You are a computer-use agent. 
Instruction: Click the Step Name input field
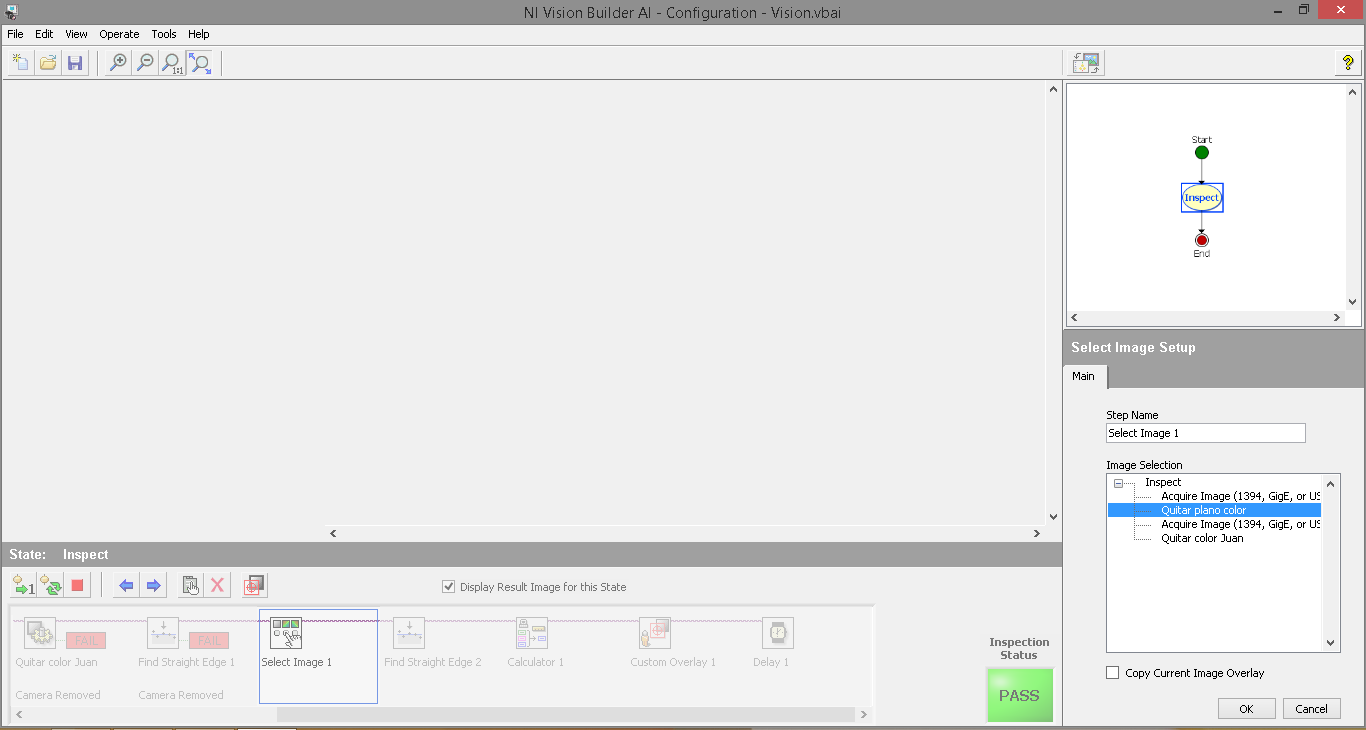[x=1205, y=433]
